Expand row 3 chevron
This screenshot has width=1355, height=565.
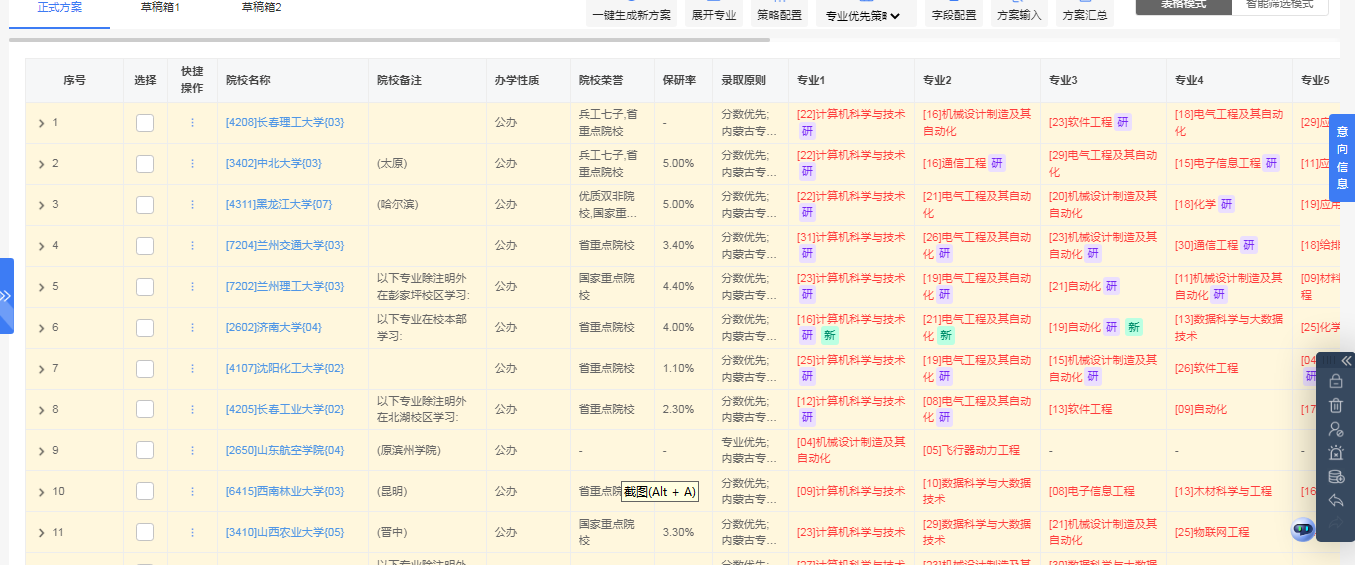click(x=41, y=205)
